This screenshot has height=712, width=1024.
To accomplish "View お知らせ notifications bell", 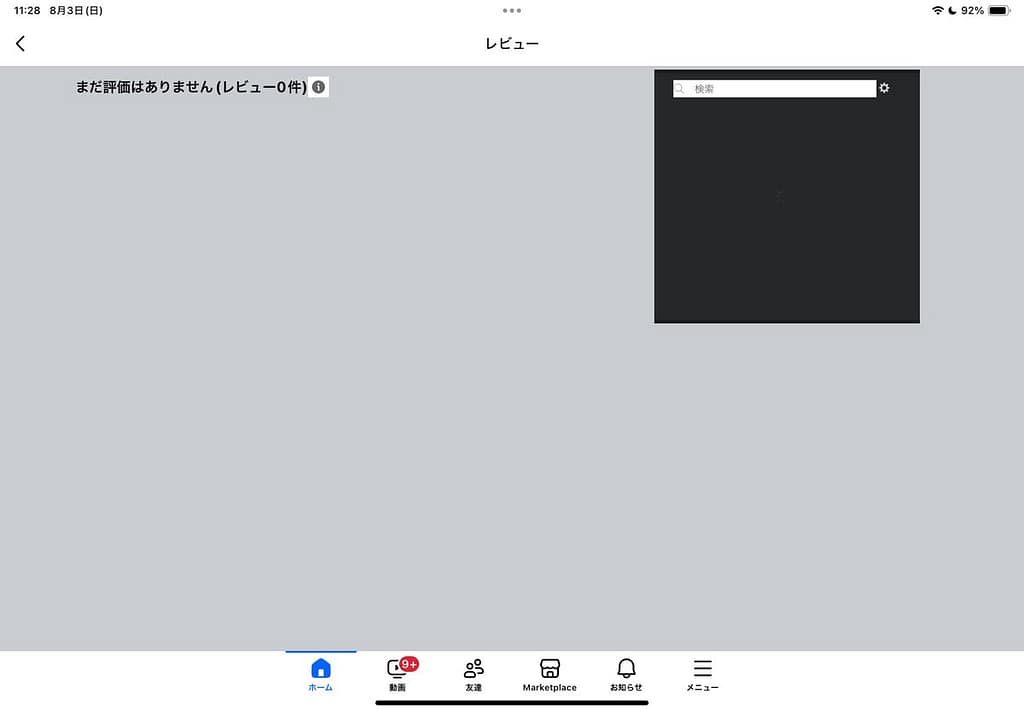I will [x=626, y=675].
